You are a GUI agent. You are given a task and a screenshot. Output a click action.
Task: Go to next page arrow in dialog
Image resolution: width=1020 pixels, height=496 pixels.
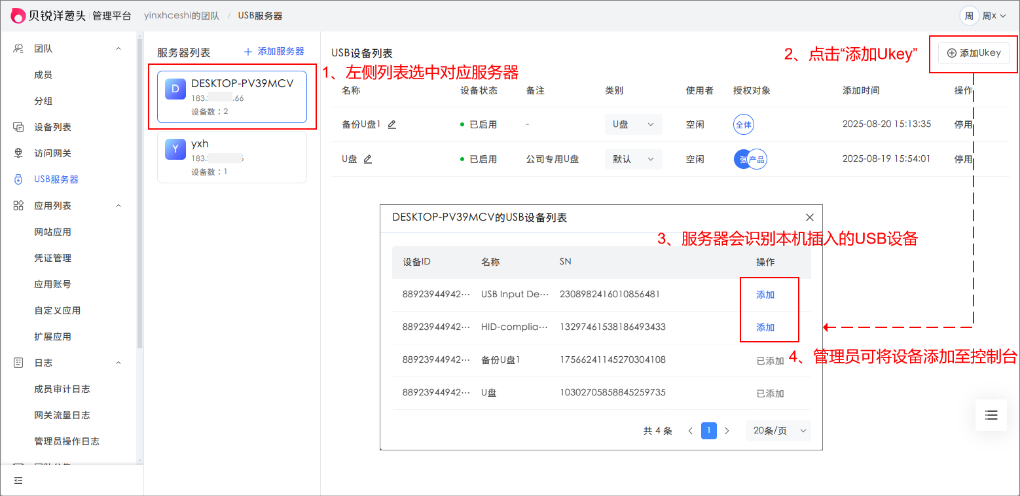(727, 431)
